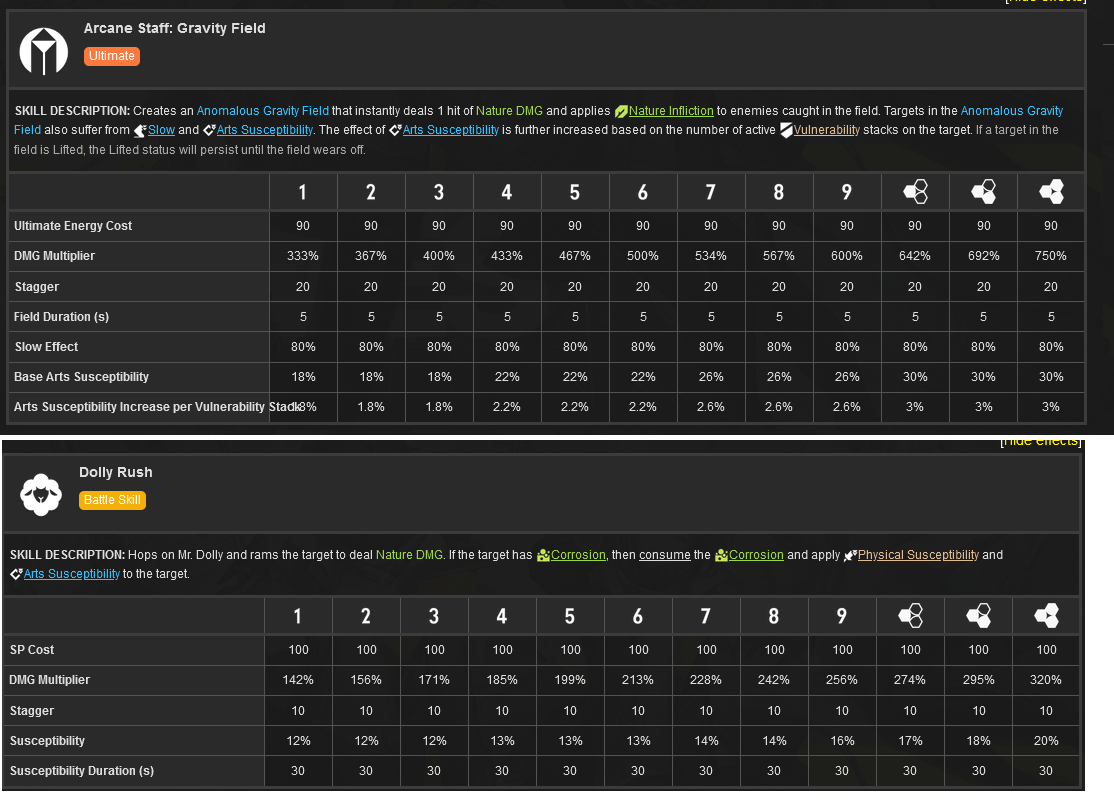Click the '750%' damage multiplier cell
1114x800 pixels.
tap(1051, 256)
